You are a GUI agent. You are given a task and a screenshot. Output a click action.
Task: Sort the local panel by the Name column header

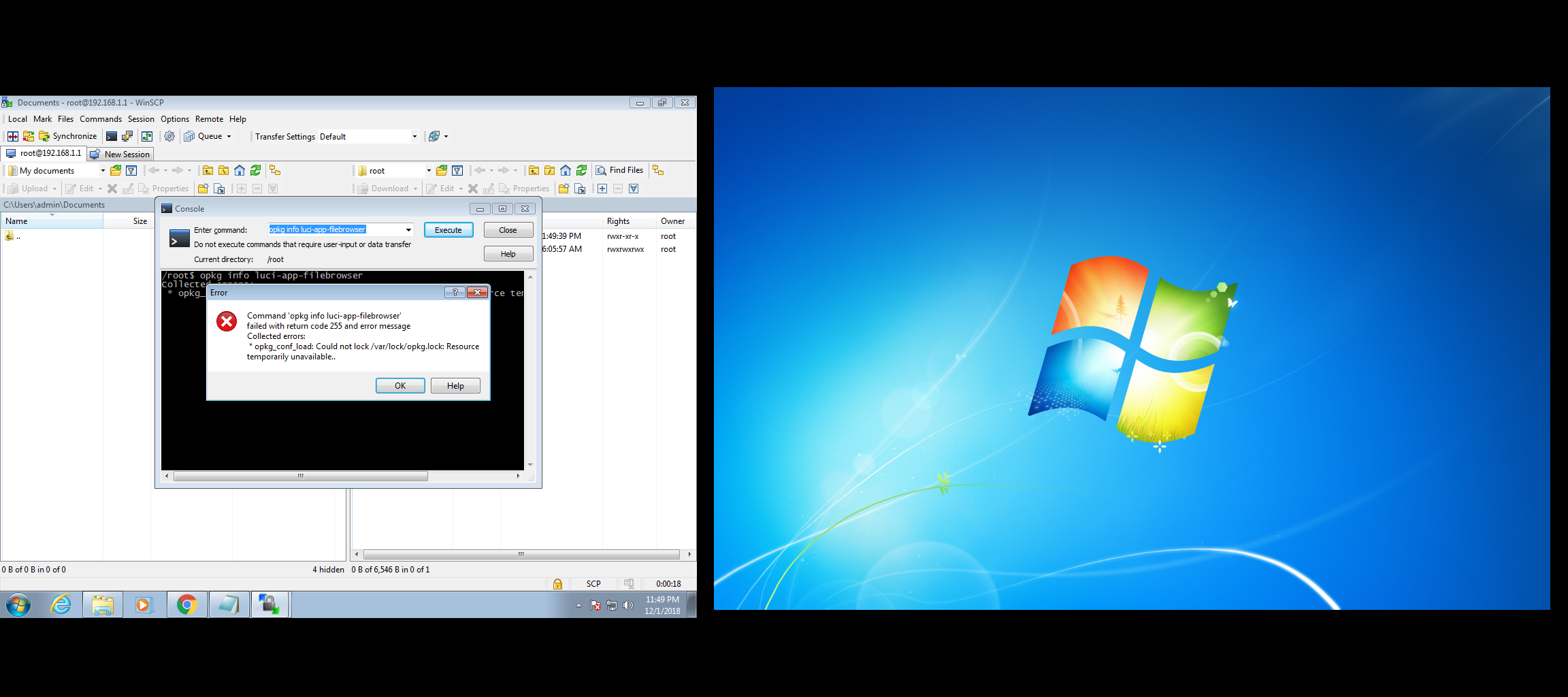(x=52, y=221)
